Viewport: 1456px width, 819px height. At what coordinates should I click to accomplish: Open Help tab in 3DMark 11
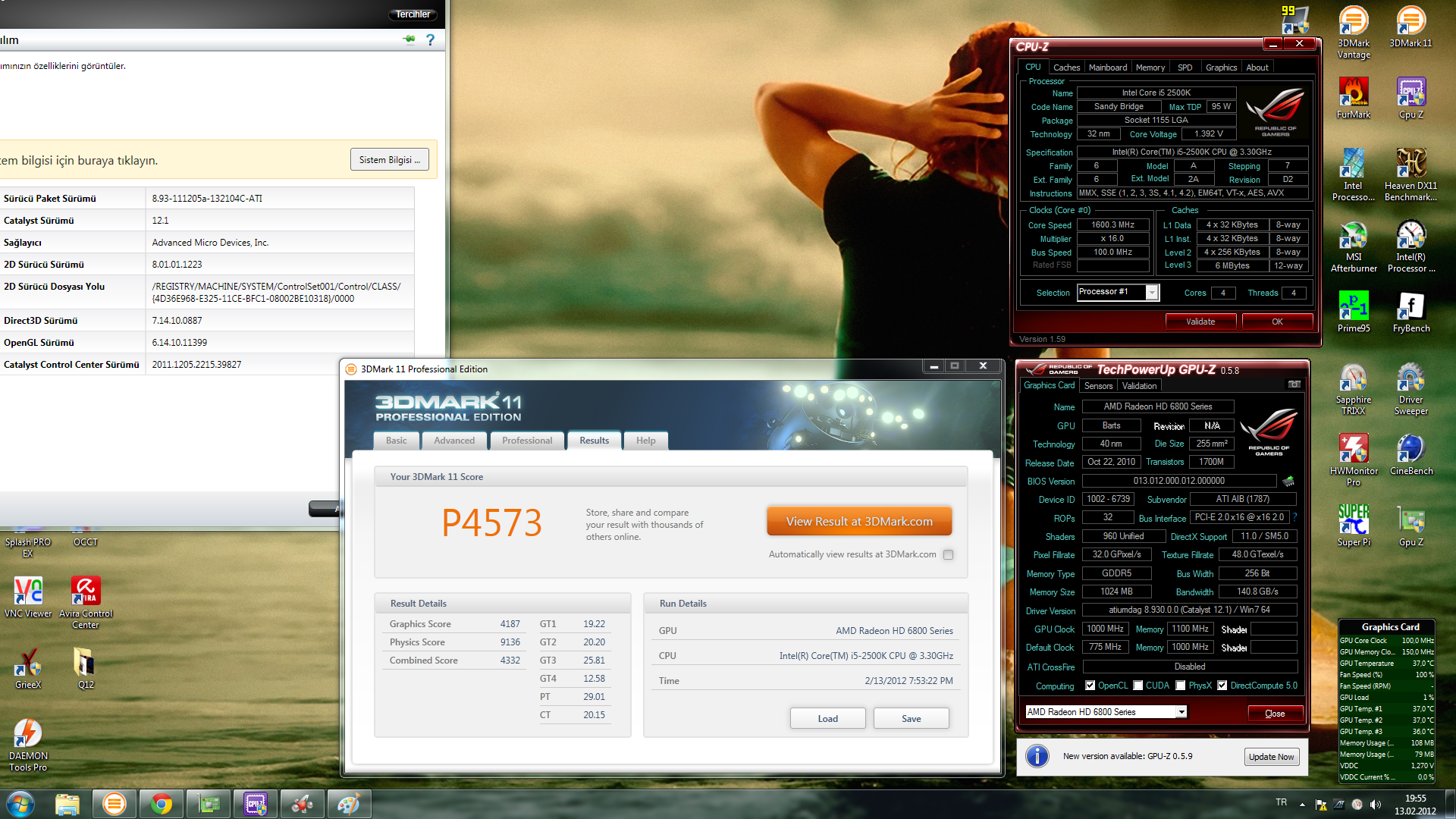(645, 441)
